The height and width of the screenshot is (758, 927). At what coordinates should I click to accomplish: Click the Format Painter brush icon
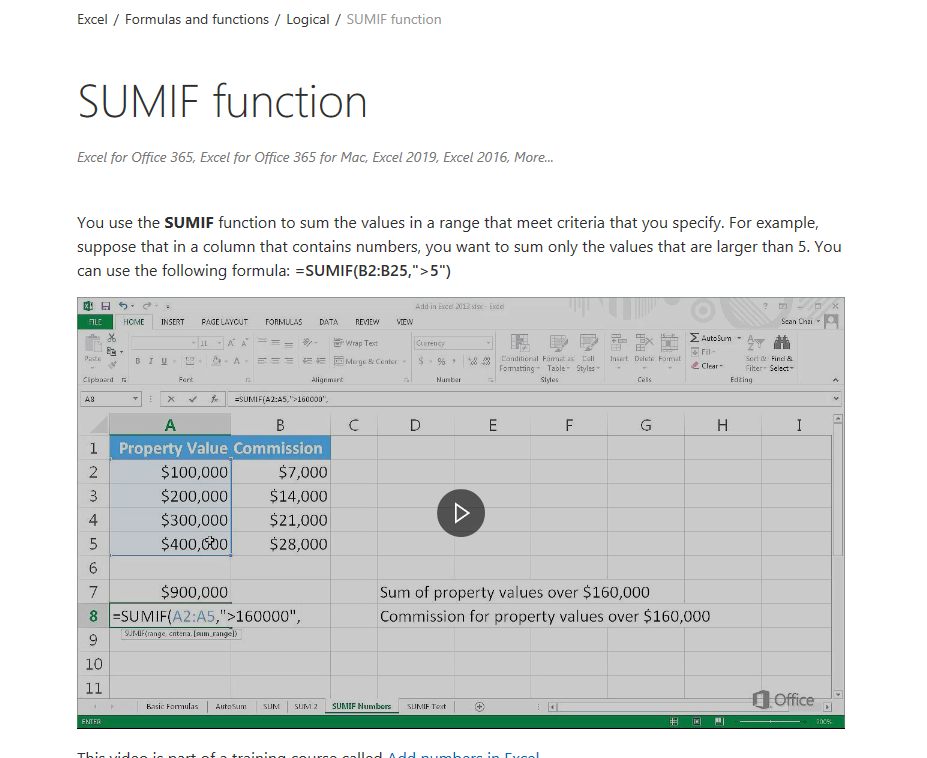(x=111, y=364)
